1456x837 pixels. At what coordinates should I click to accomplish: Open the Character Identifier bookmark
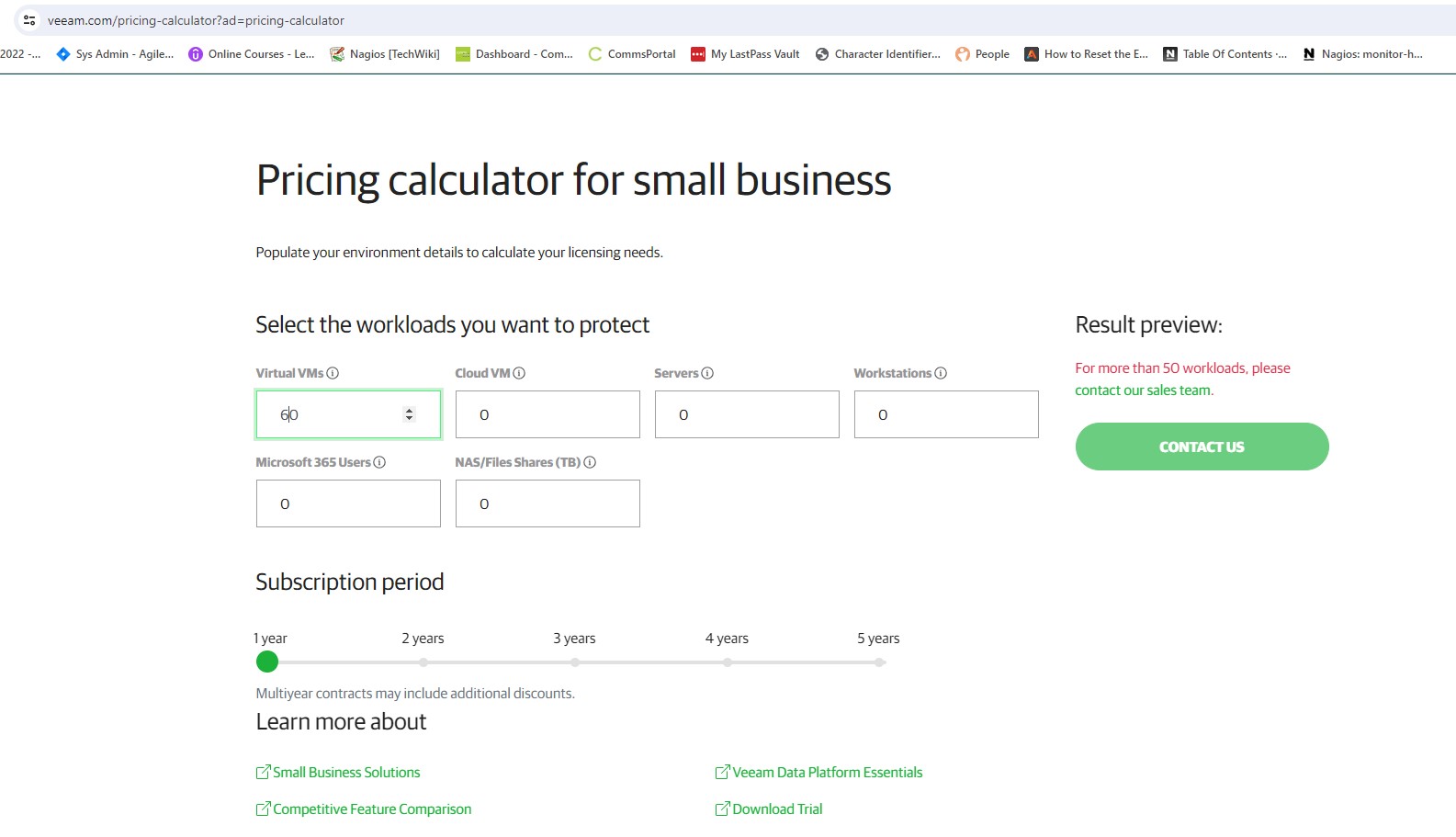tap(878, 54)
